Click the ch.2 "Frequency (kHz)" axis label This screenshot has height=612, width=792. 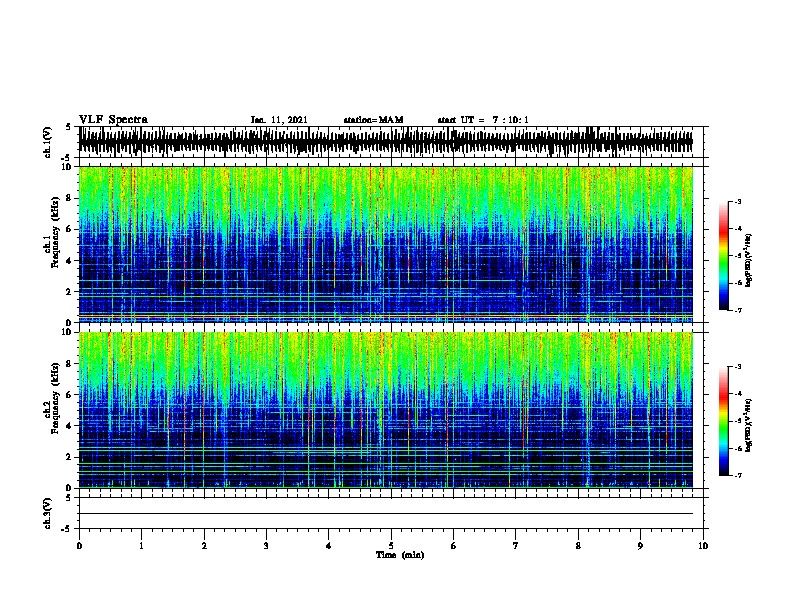(55, 398)
